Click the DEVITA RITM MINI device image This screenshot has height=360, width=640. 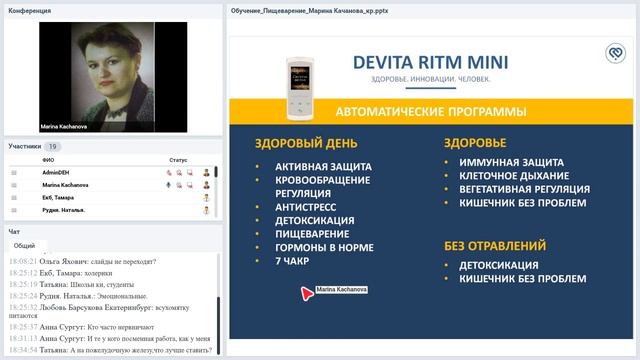pos(300,89)
